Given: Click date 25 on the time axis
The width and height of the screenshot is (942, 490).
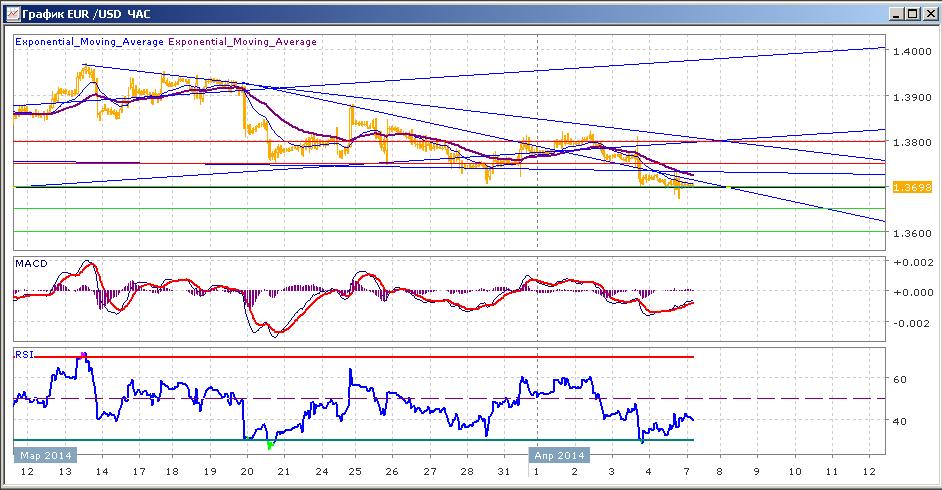Looking at the screenshot, I should pos(355,472).
